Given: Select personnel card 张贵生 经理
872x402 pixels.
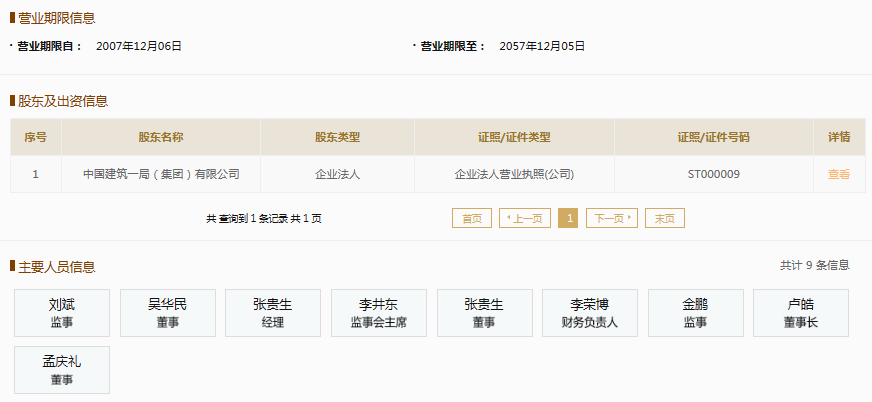Looking at the screenshot, I should tap(272, 312).
